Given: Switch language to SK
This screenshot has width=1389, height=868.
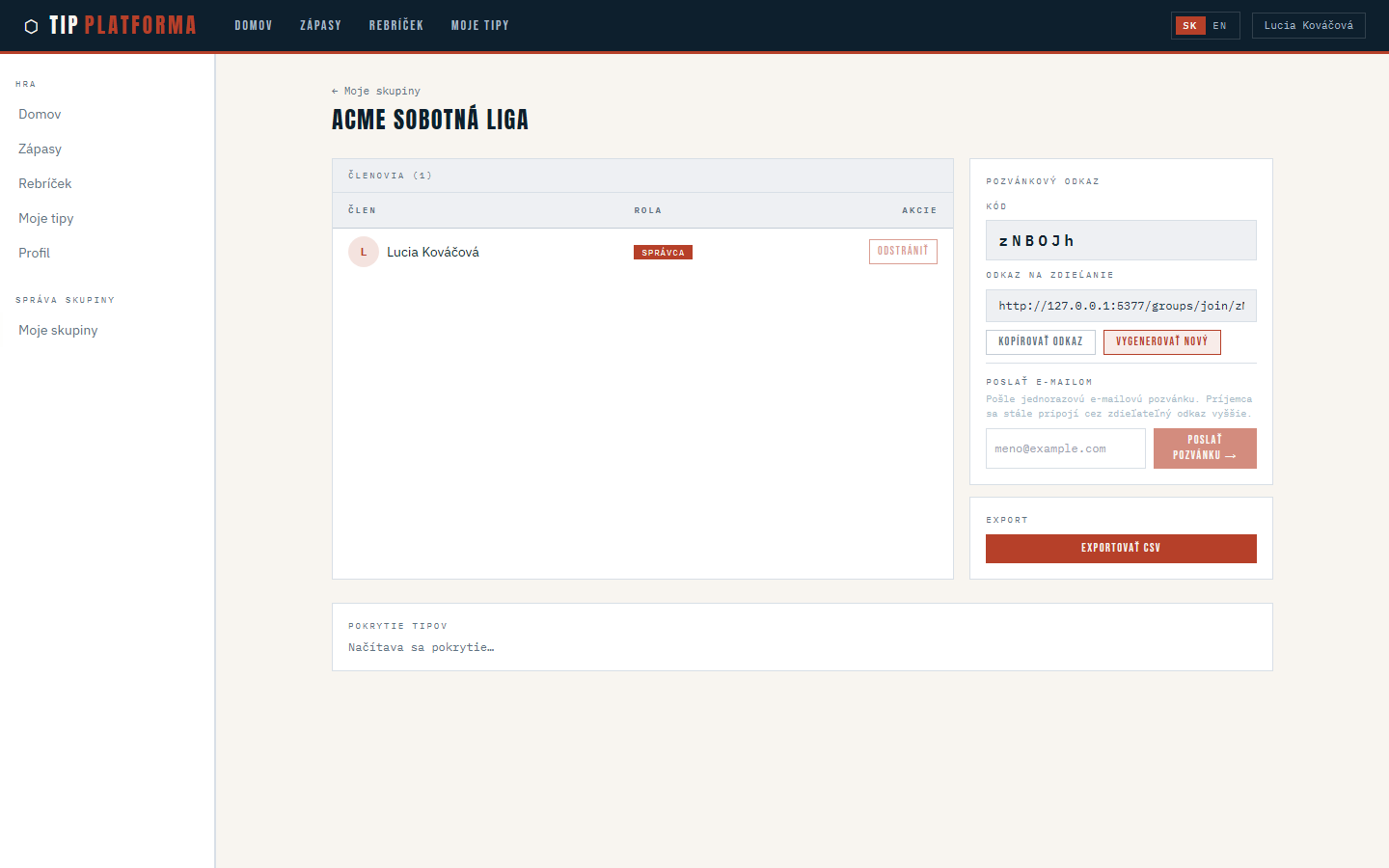Looking at the screenshot, I should coord(1189,26).
